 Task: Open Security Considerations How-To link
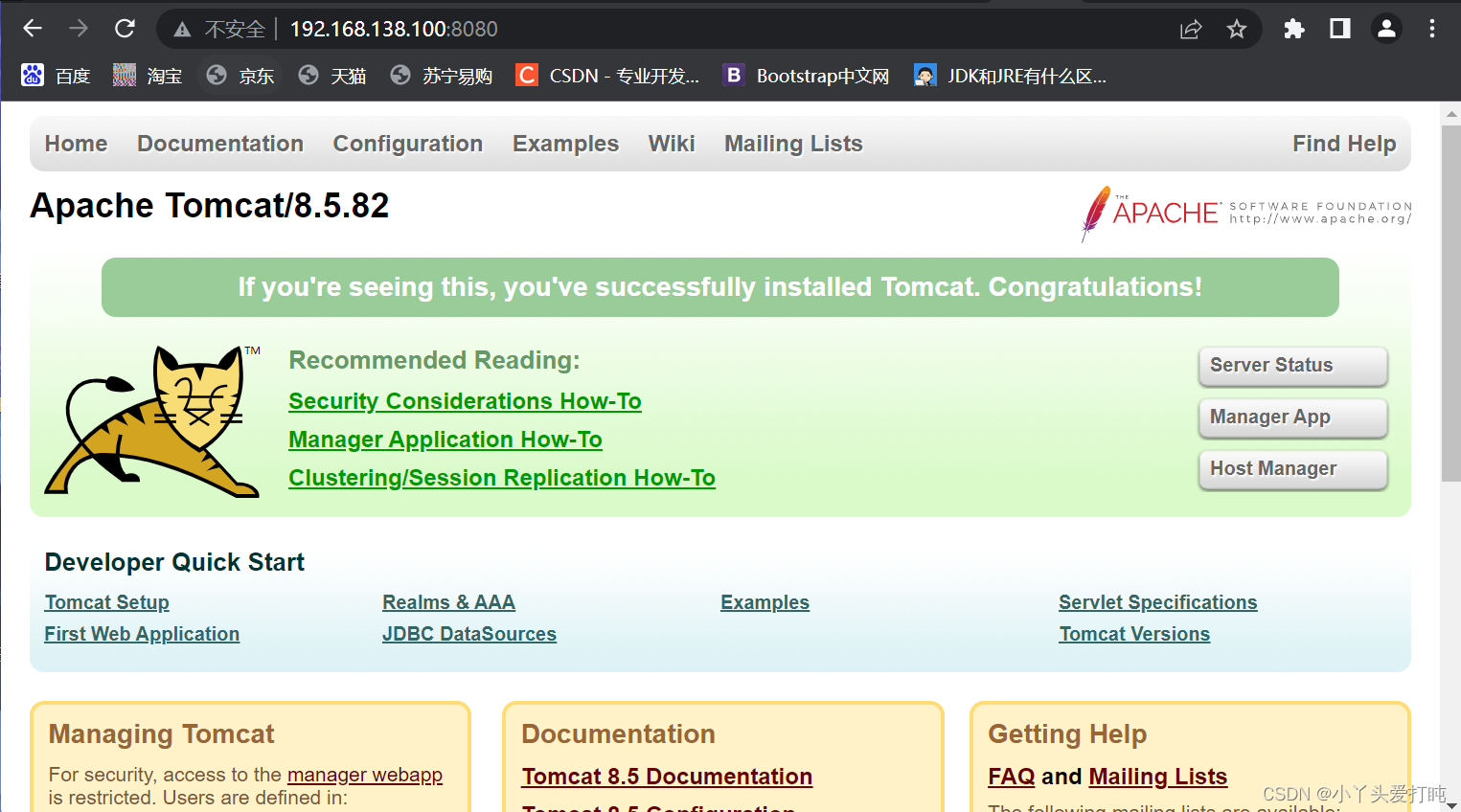(465, 401)
